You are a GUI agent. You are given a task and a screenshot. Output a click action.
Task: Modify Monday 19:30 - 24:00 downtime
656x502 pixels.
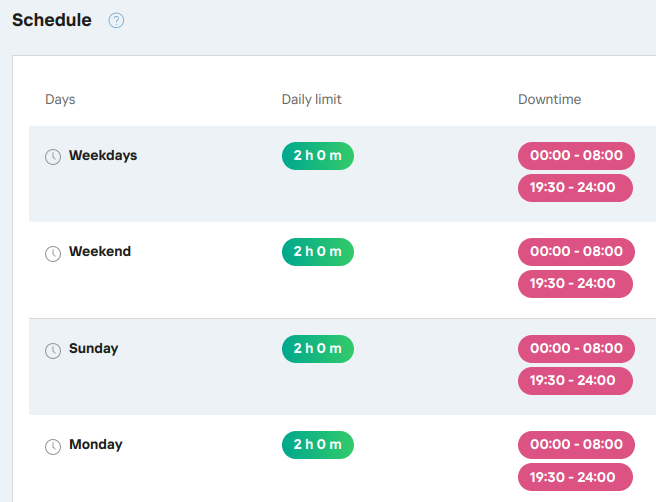pyautogui.click(x=575, y=477)
